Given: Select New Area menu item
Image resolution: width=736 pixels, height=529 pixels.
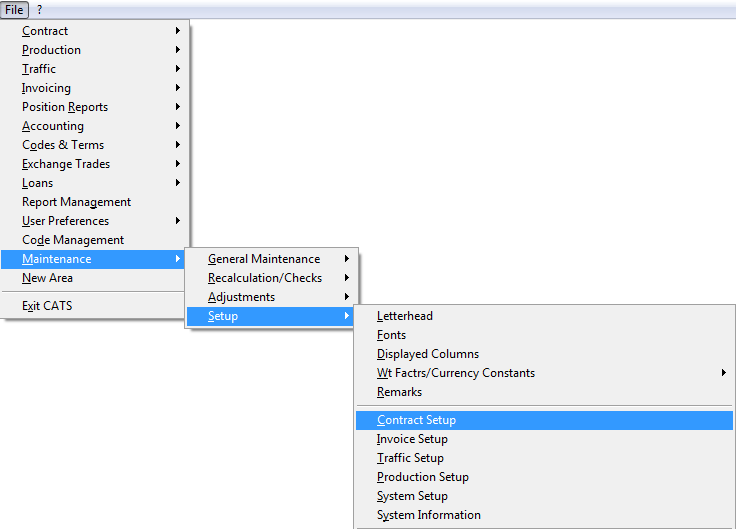Looking at the screenshot, I should [x=93, y=278].
